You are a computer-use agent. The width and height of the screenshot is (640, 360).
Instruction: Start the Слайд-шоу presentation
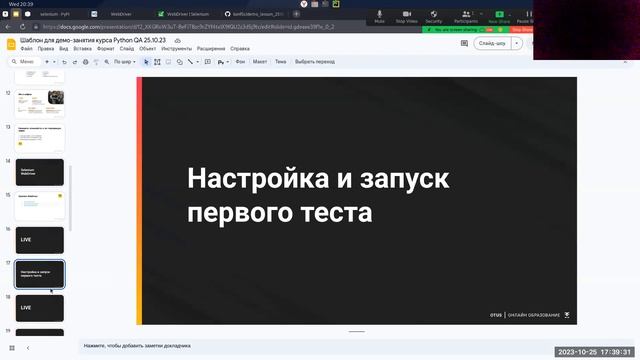492,43
